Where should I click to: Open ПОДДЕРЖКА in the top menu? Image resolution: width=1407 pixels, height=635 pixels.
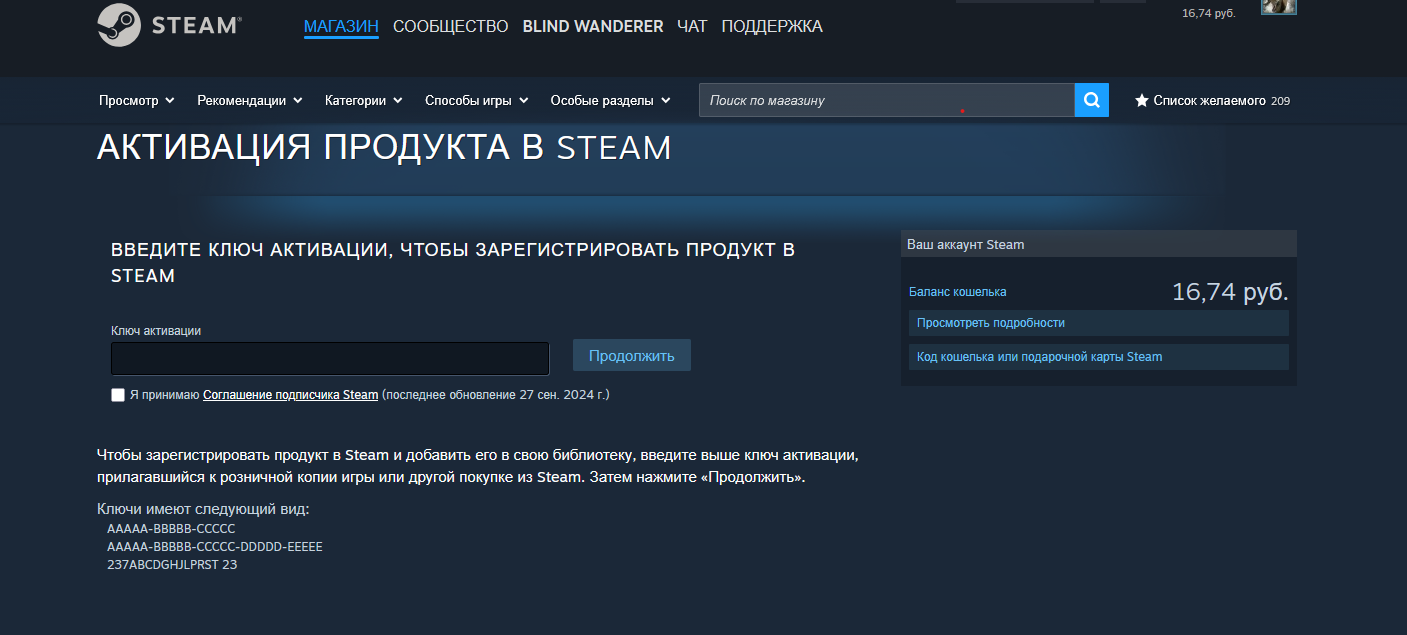tap(771, 27)
